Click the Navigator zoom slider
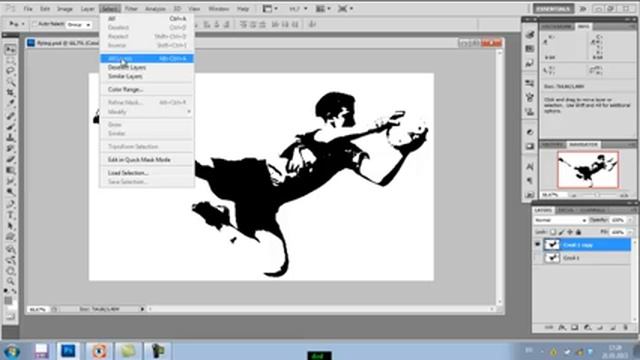The width and height of the screenshot is (640, 360). (599, 196)
